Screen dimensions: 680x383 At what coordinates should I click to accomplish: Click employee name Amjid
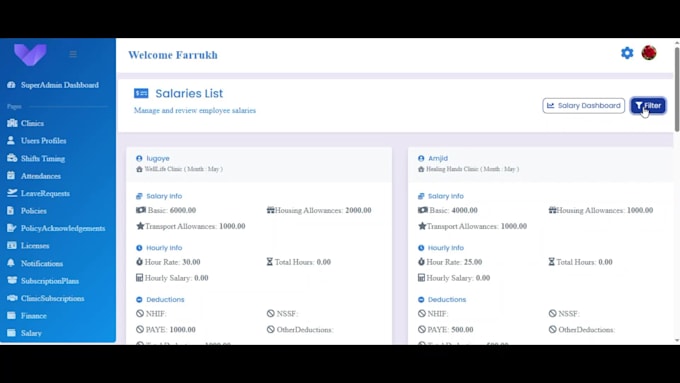click(x=438, y=158)
